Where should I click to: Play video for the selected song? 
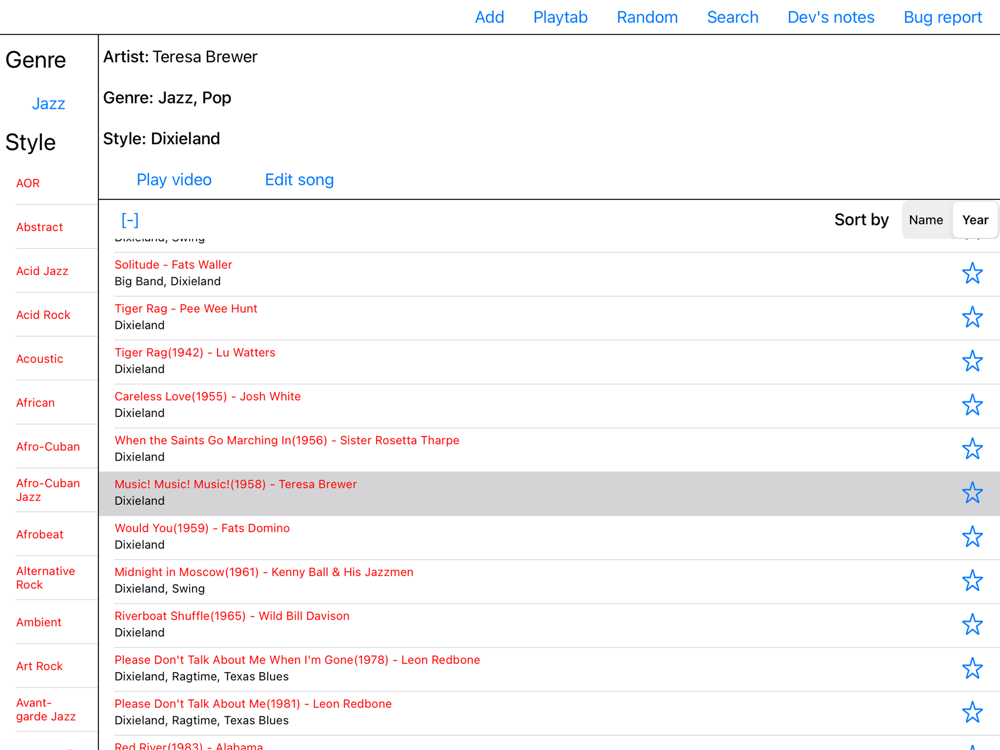(x=174, y=180)
